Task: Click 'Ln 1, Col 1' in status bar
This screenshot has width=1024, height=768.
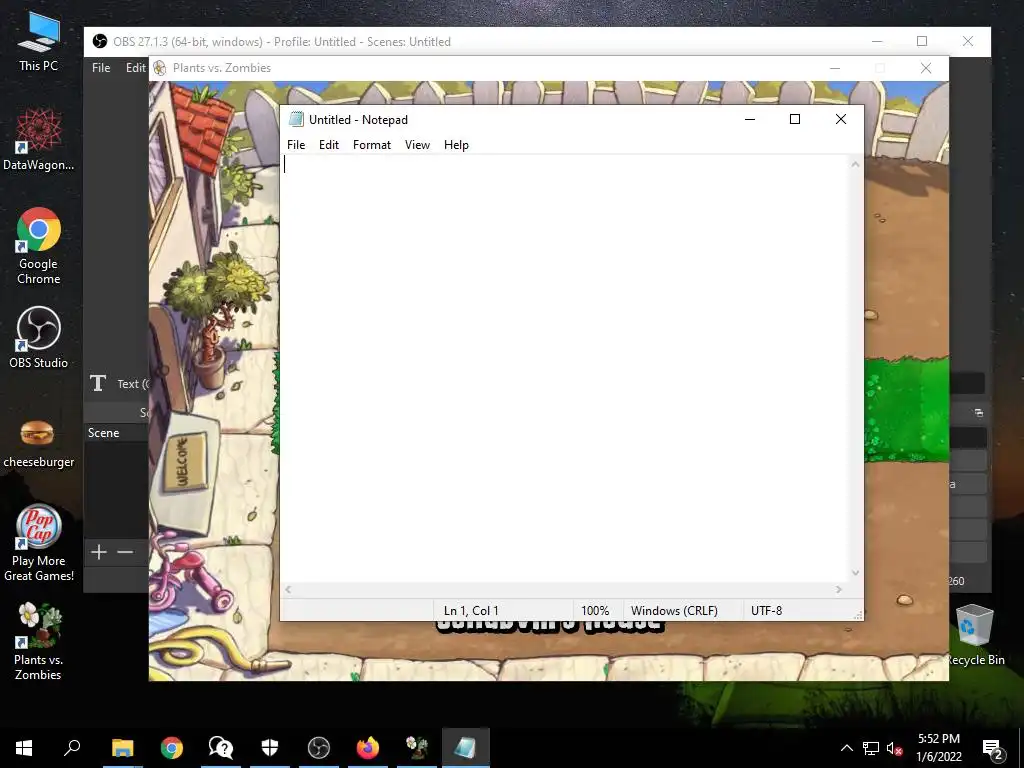Action: point(471,611)
